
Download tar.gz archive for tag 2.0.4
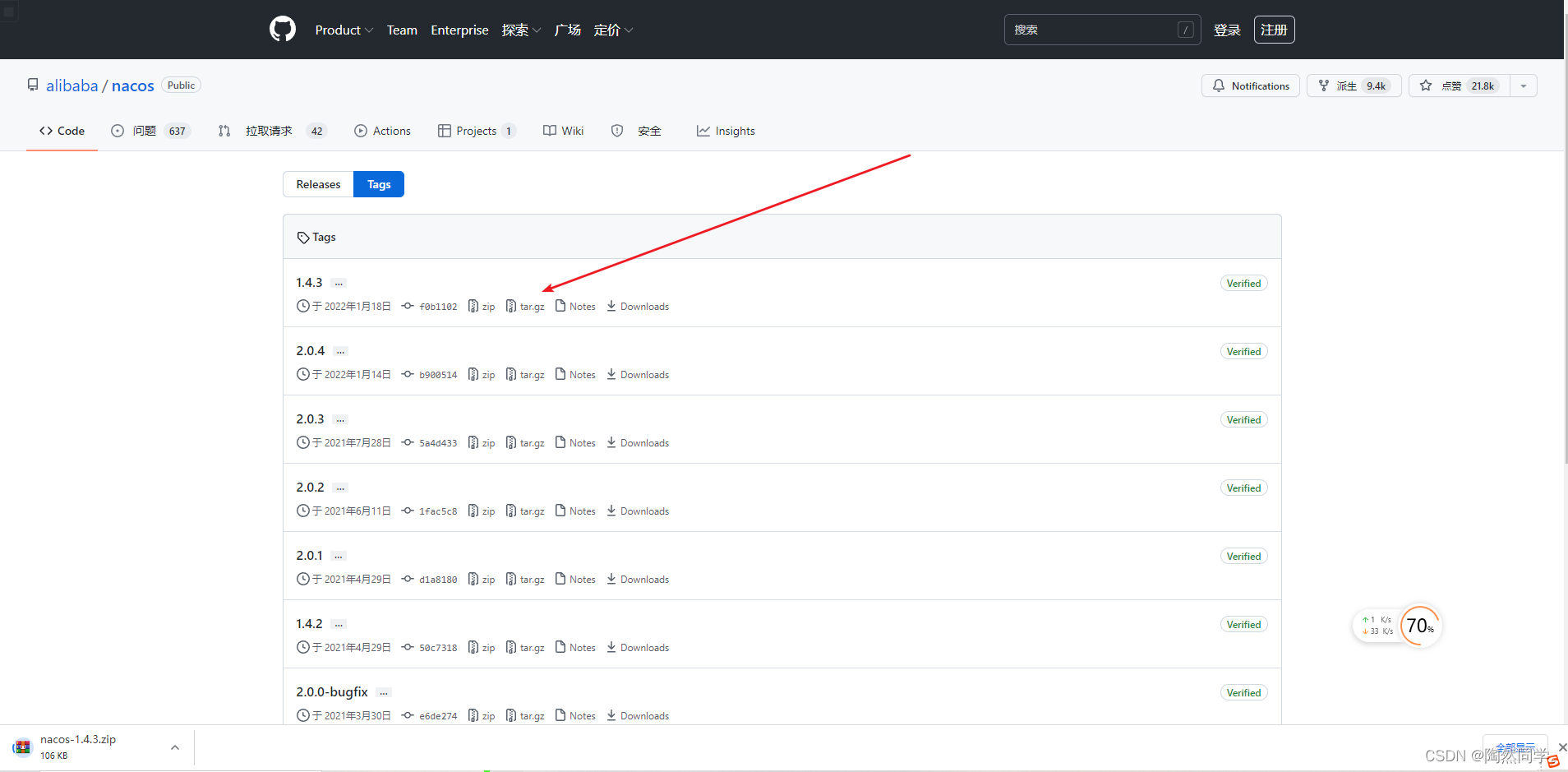(x=525, y=375)
